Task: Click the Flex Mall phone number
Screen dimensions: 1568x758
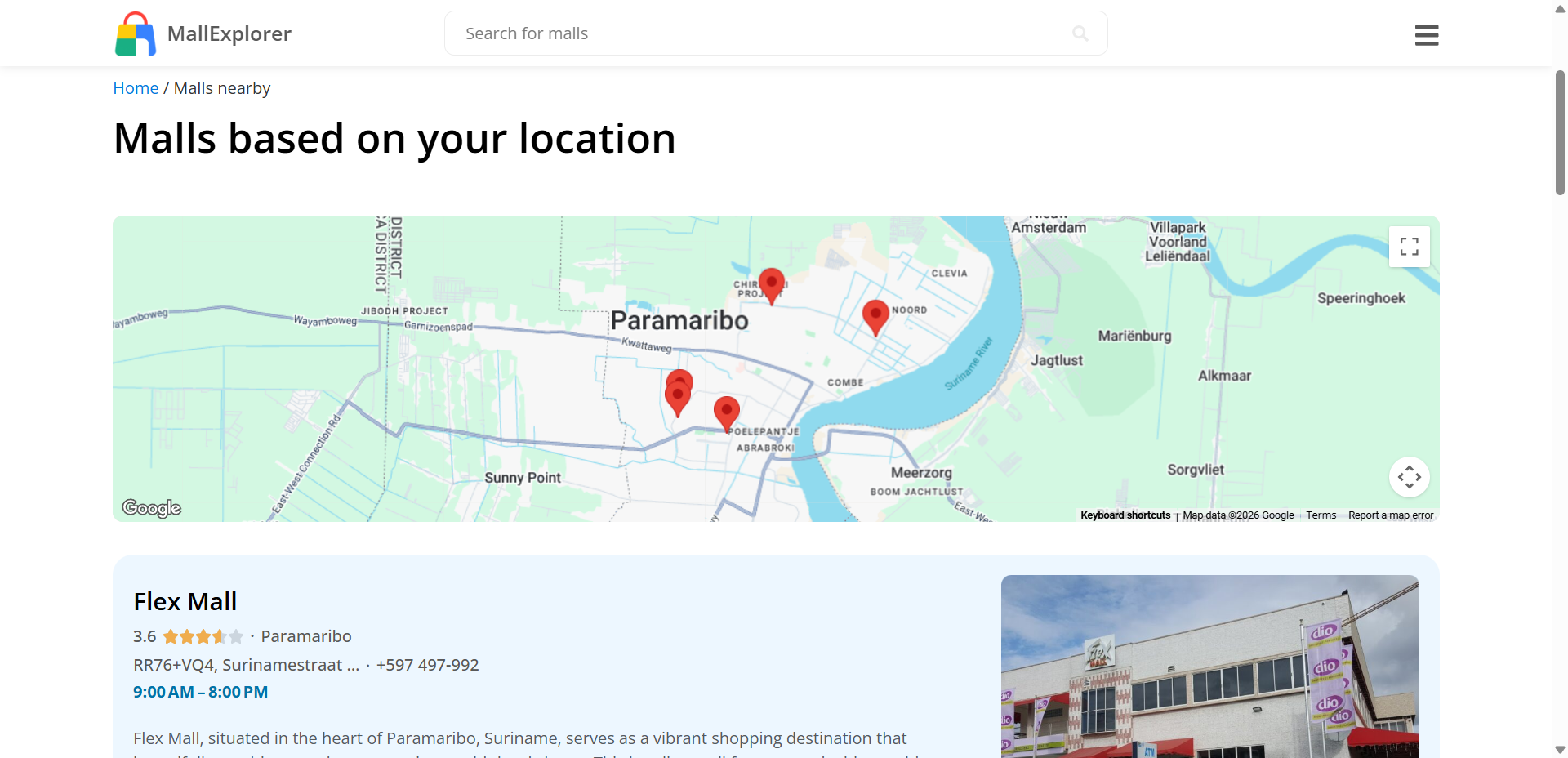Action: click(427, 665)
